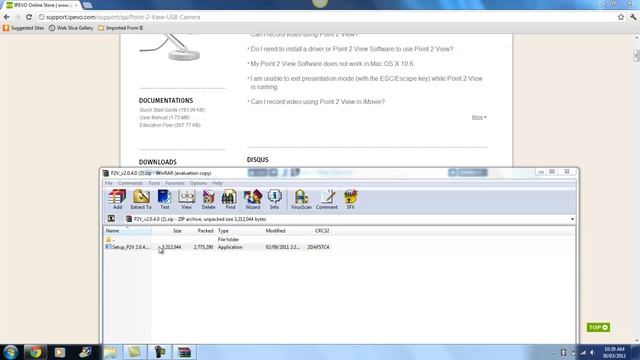
Task: Click the Info toolbar icon
Action: coord(274,200)
